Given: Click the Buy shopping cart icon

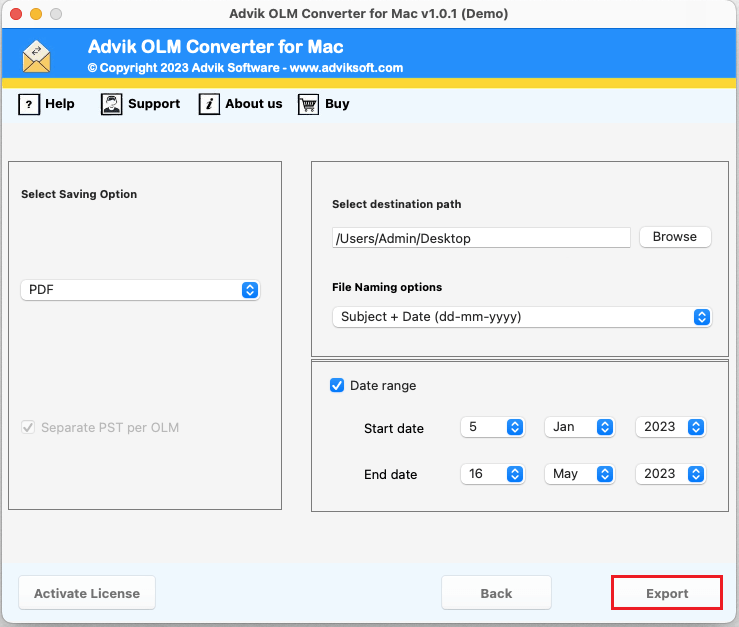Looking at the screenshot, I should click(308, 104).
